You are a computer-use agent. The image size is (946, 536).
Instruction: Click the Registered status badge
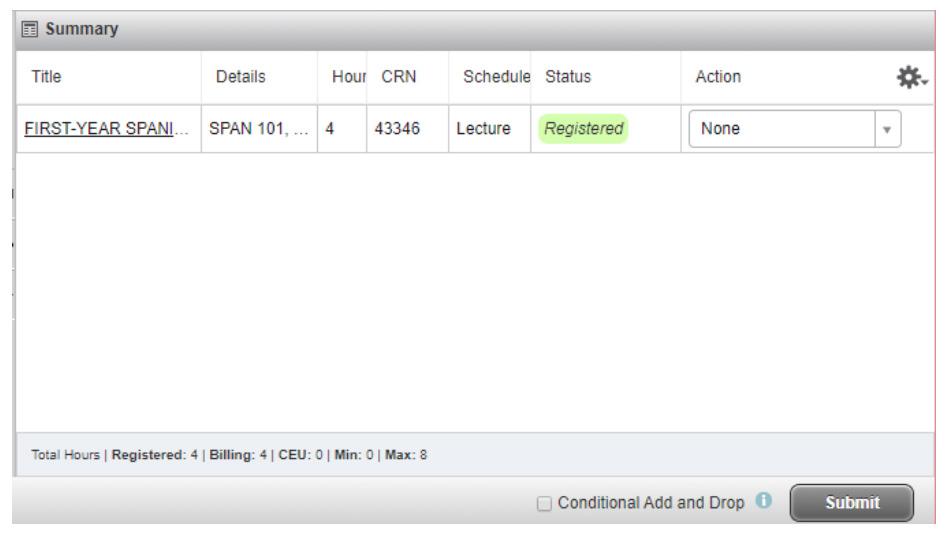pyautogui.click(x=583, y=129)
